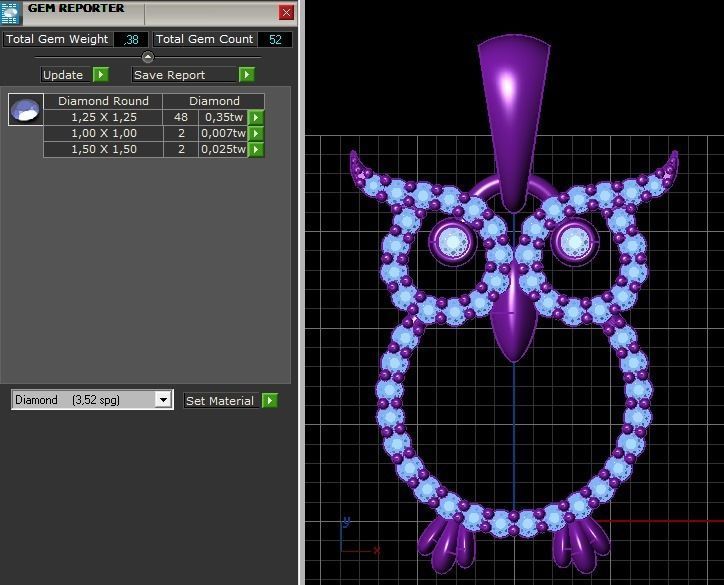Select the owl's left eye gem in viewport
The image size is (724, 585).
453,242
